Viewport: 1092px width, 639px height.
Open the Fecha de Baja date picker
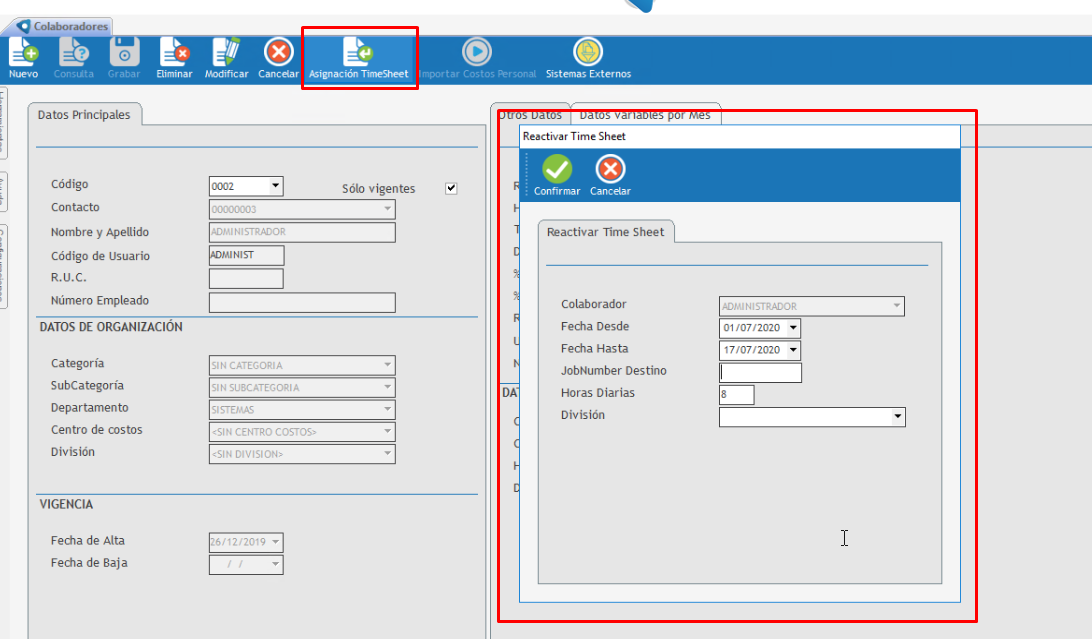point(276,564)
